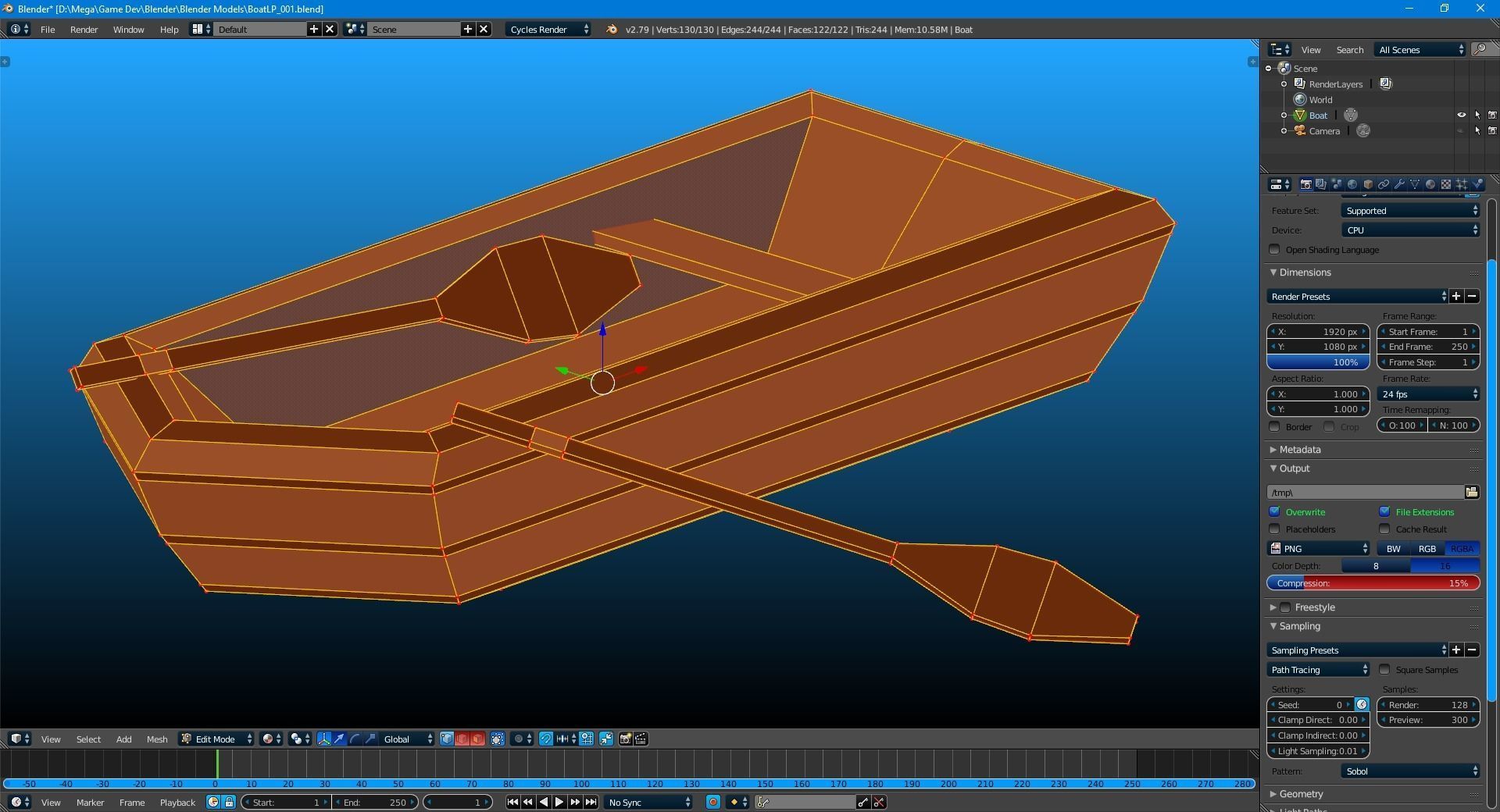Open the Mesh menu in 3D view header
This screenshot has height=812, width=1500.
[x=157, y=739]
